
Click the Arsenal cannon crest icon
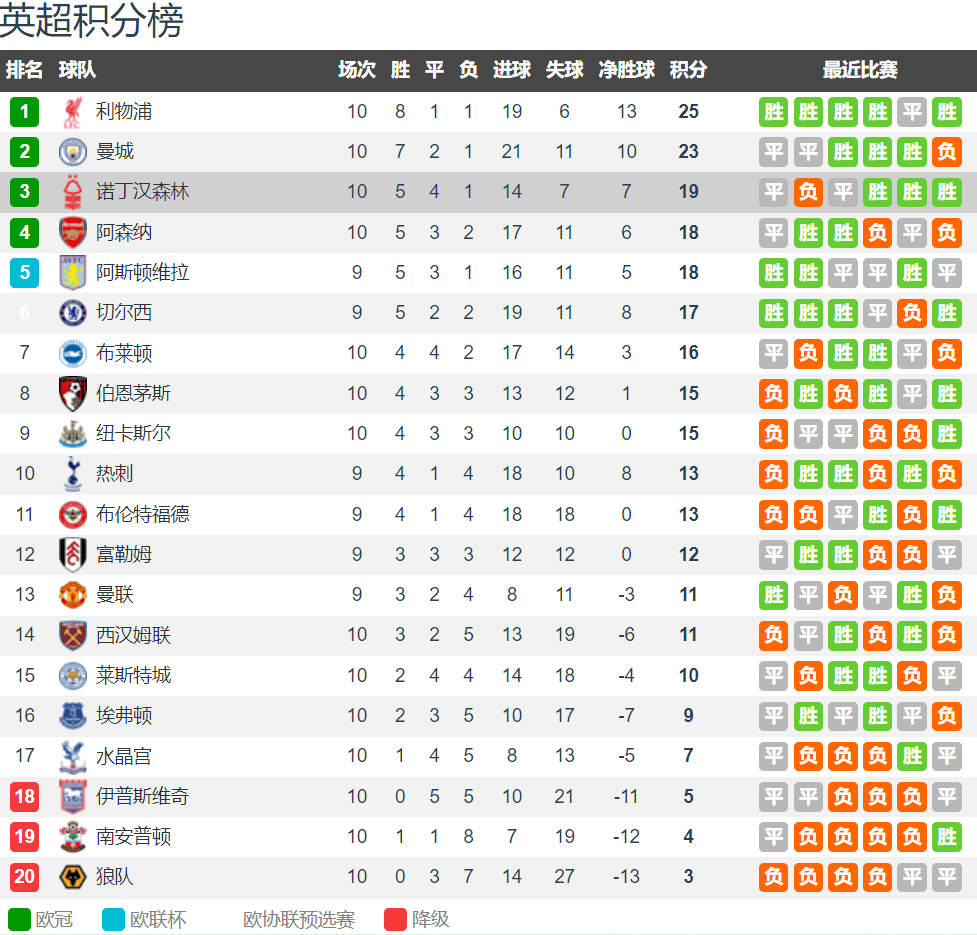point(73,232)
